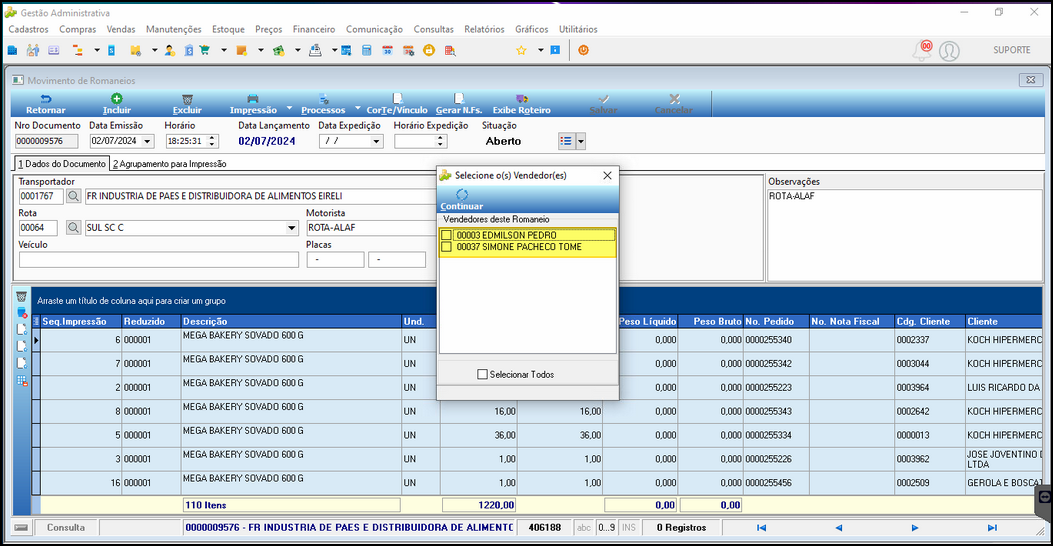Open the Financeiro menu

coord(314,29)
